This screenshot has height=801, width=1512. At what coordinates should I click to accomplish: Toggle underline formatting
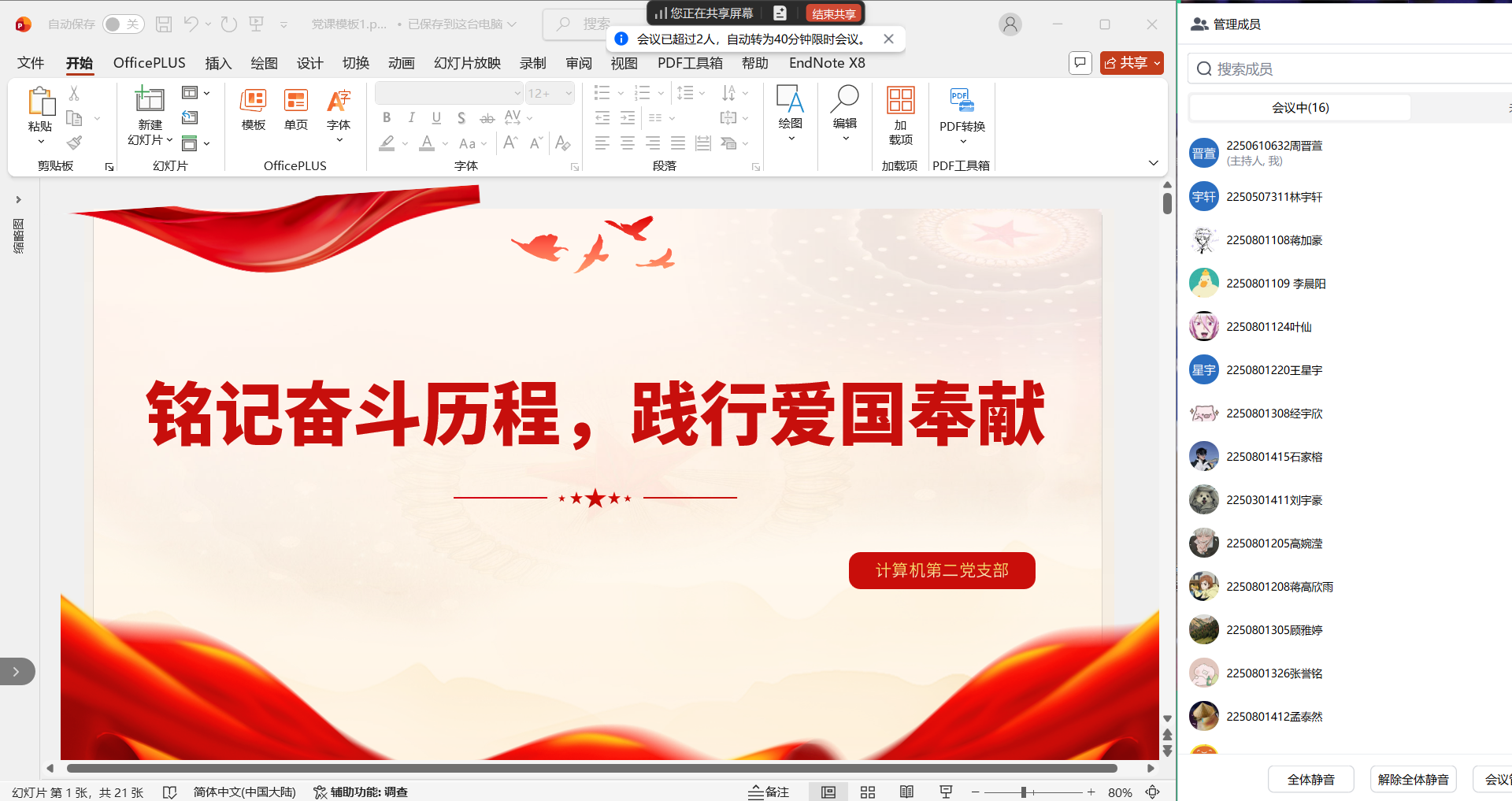[435, 117]
